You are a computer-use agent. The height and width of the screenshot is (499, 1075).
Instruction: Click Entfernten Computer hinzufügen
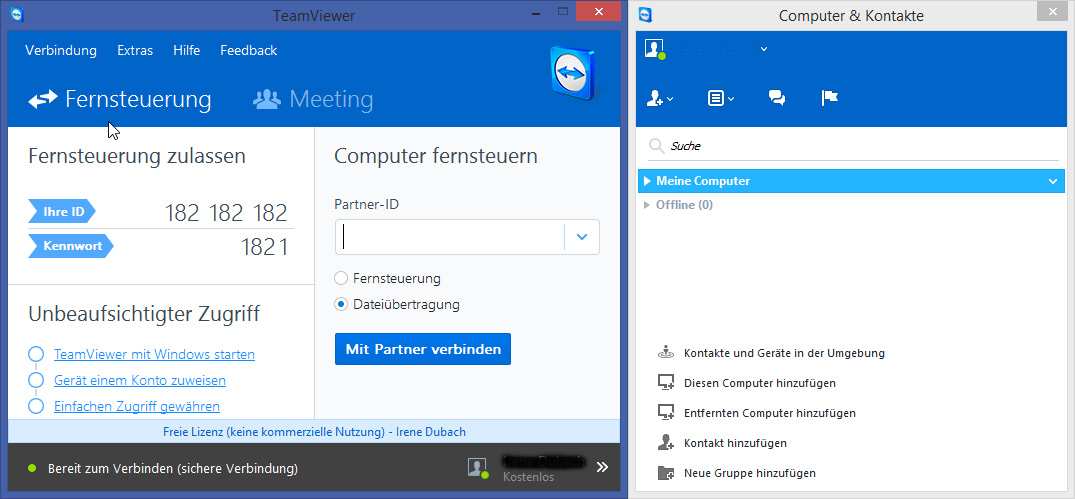pos(770,413)
